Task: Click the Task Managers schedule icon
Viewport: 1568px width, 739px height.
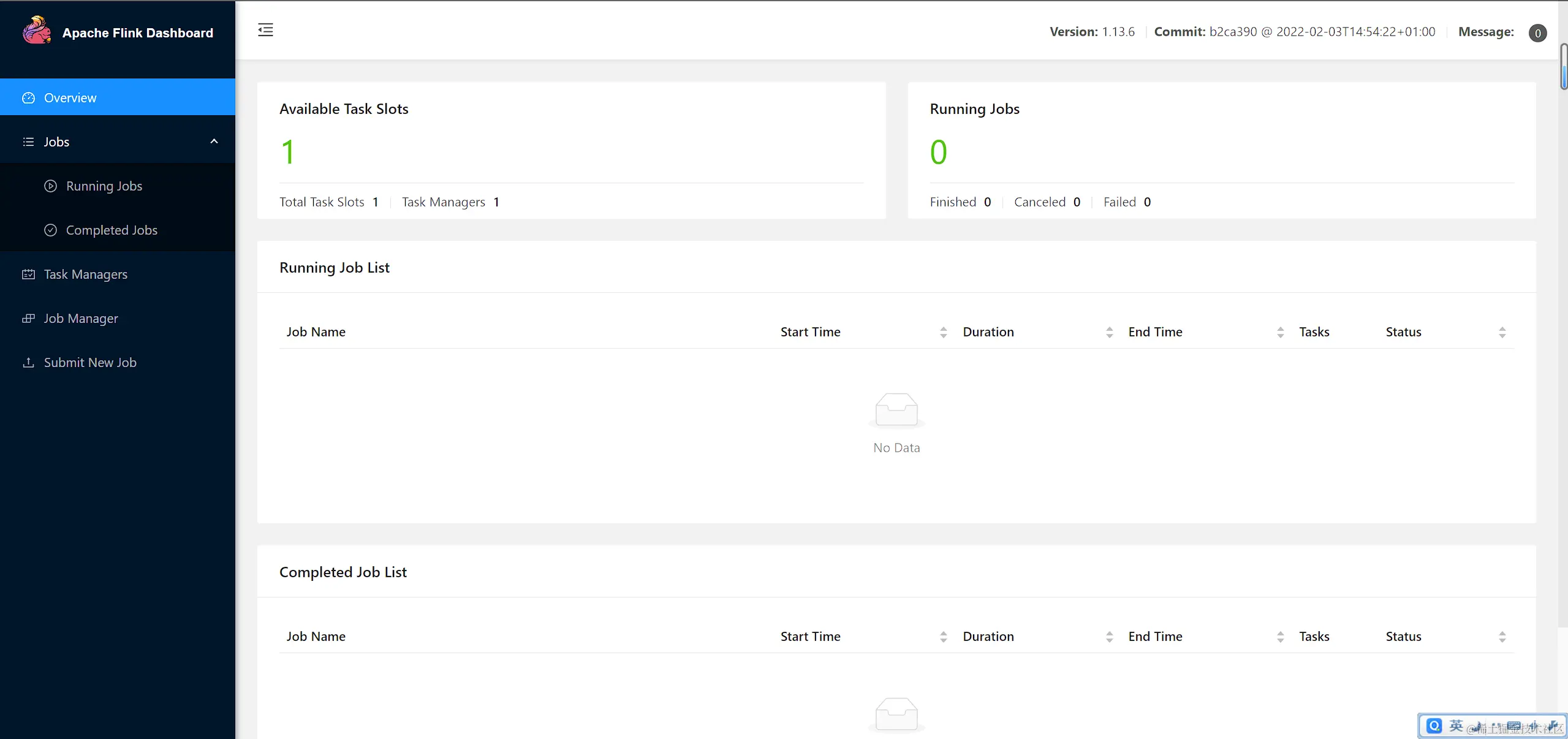Action: tap(28, 275)
